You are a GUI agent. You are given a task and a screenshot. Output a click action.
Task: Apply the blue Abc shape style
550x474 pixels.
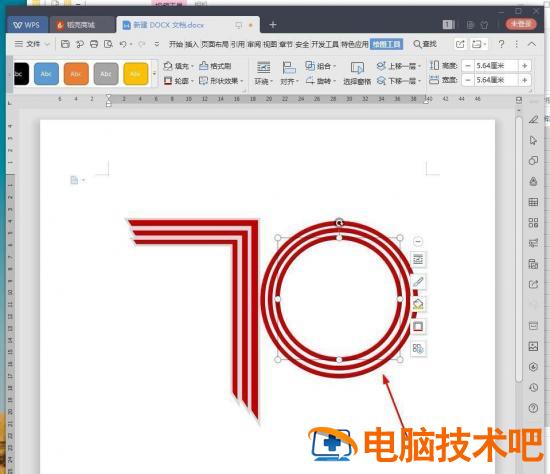[x=46, y=74]
